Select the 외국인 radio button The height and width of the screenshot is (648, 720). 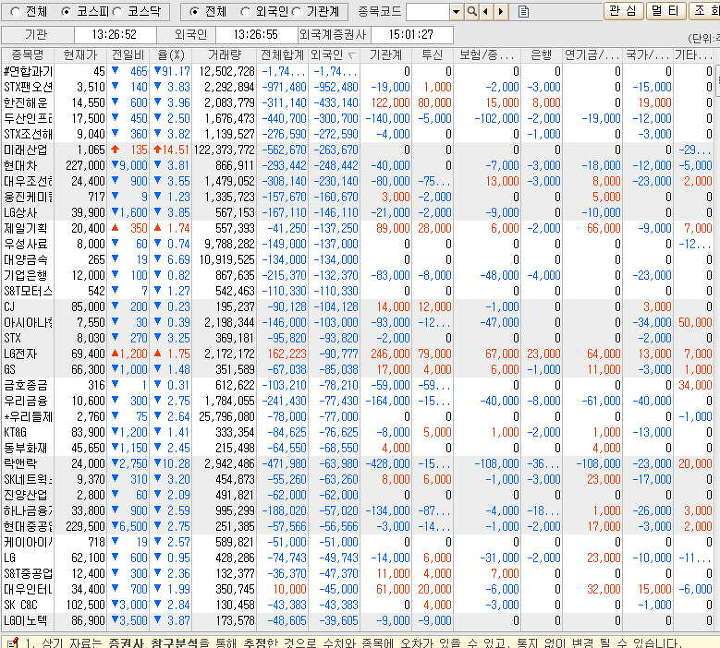coord(245,12)
